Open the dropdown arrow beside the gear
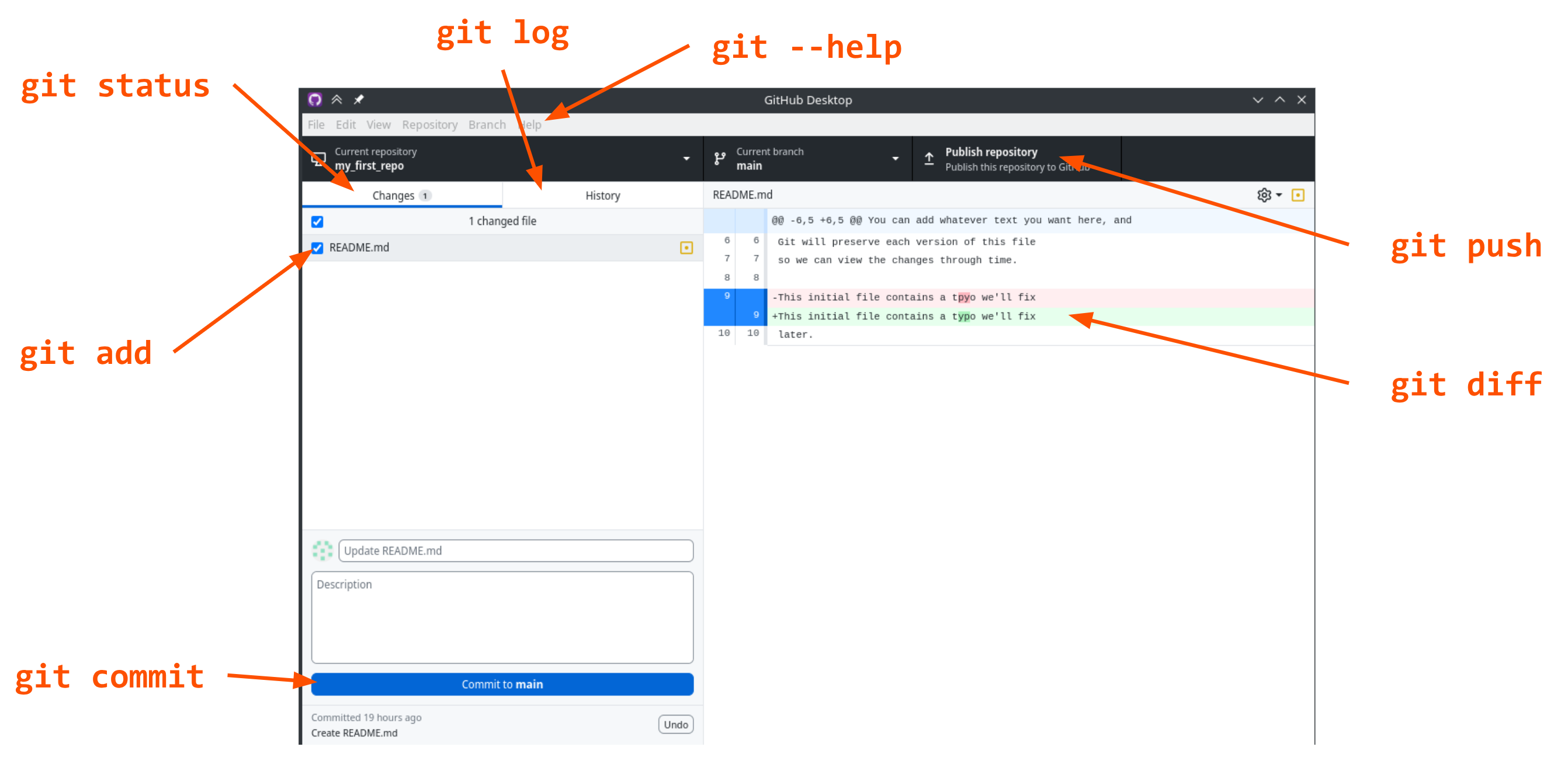The image size is (1568, 771). coord(1279,195)
